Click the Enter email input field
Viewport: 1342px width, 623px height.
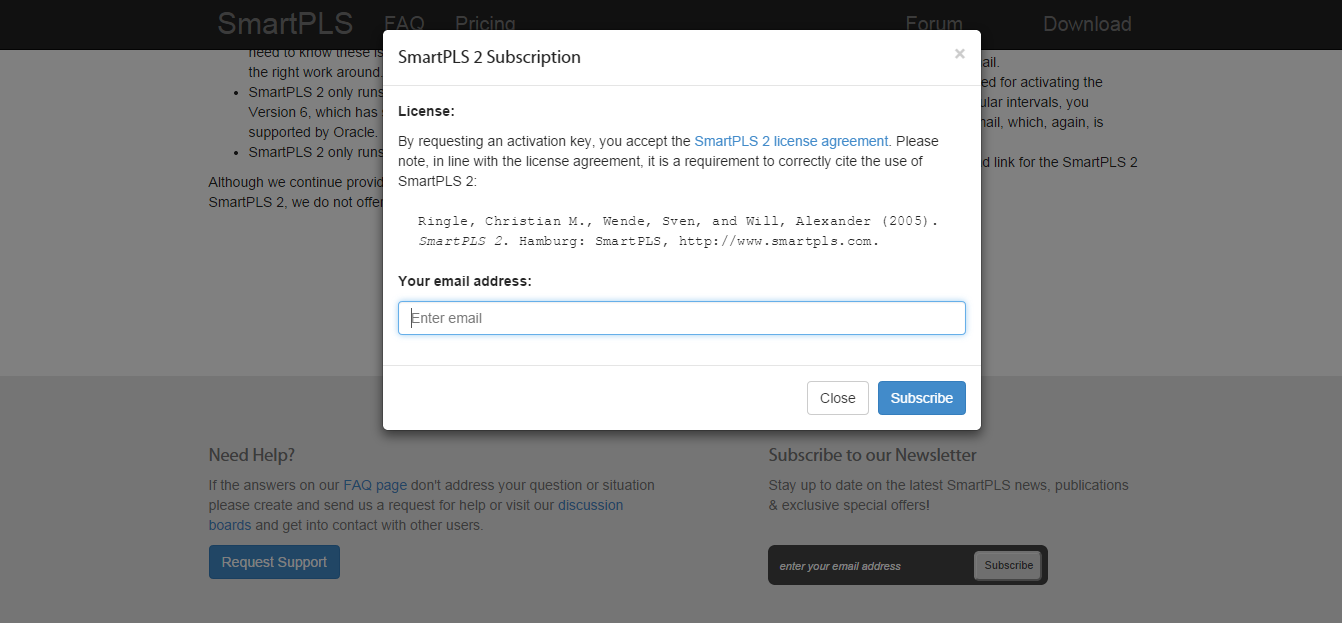681,318
